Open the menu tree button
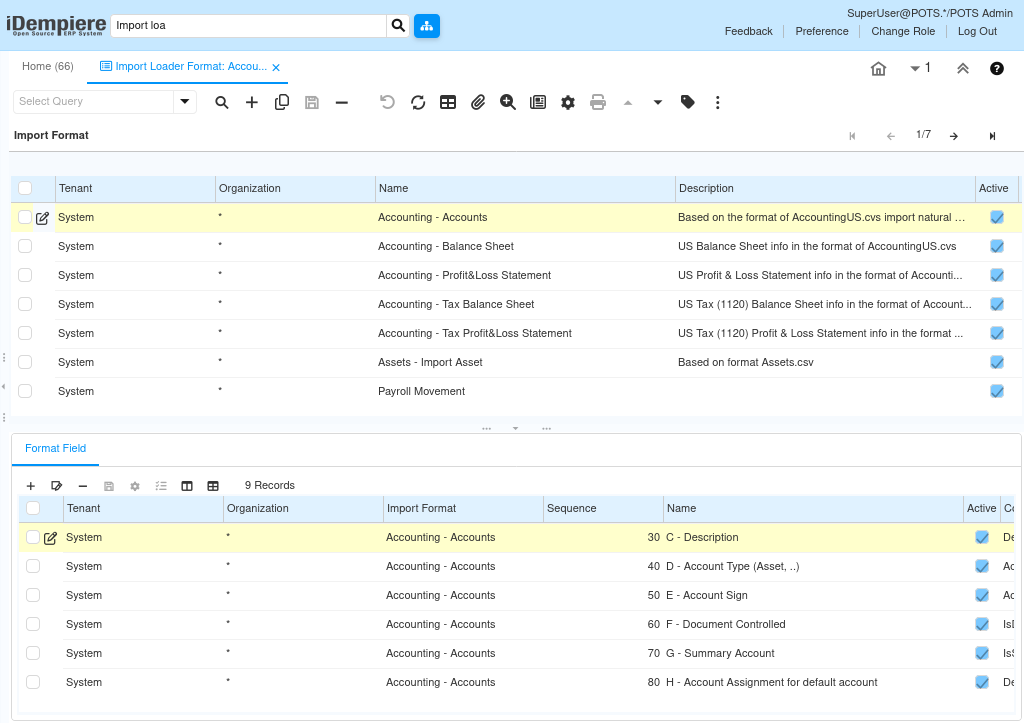1024x723 pixels. tap(426, 25)
